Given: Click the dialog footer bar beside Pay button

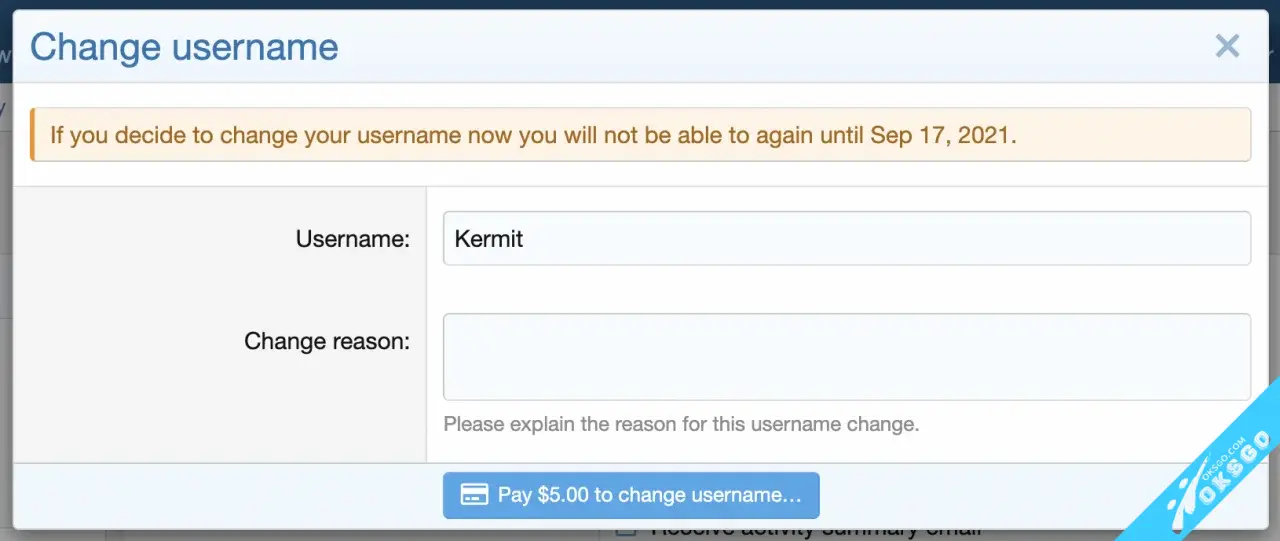Looking at the screenshot, I should coord(1000,495).
